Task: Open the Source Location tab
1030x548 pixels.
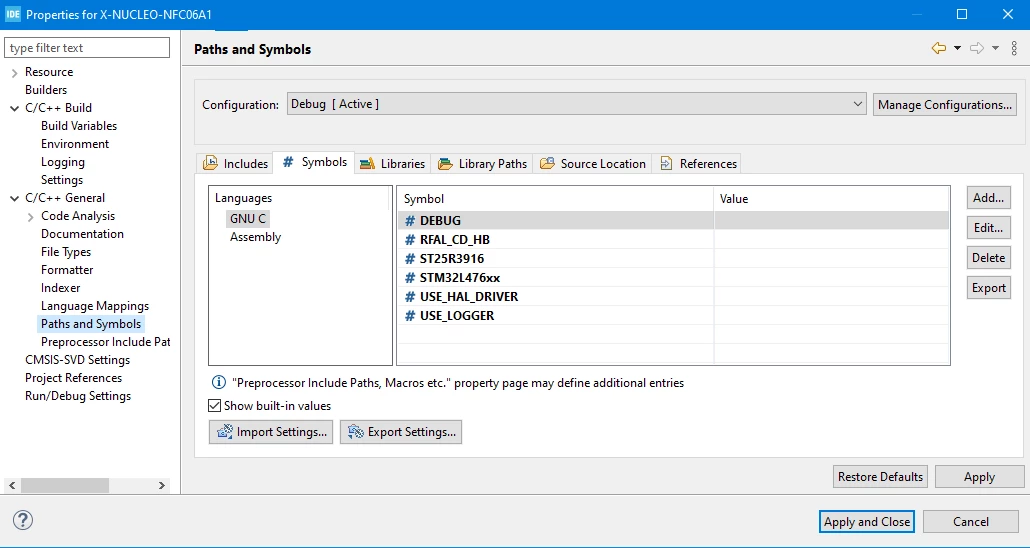Action: click(x=593, y=164)
